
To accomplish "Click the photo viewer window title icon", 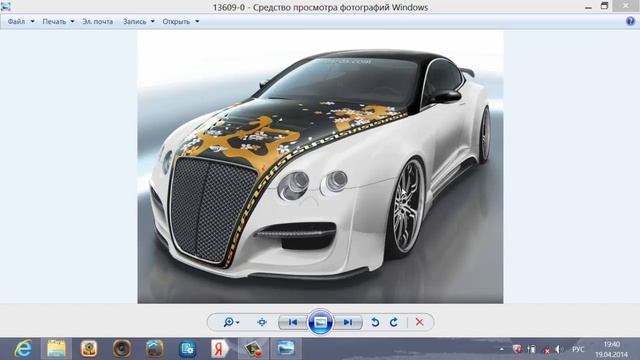I will click(x=6, y=7).
